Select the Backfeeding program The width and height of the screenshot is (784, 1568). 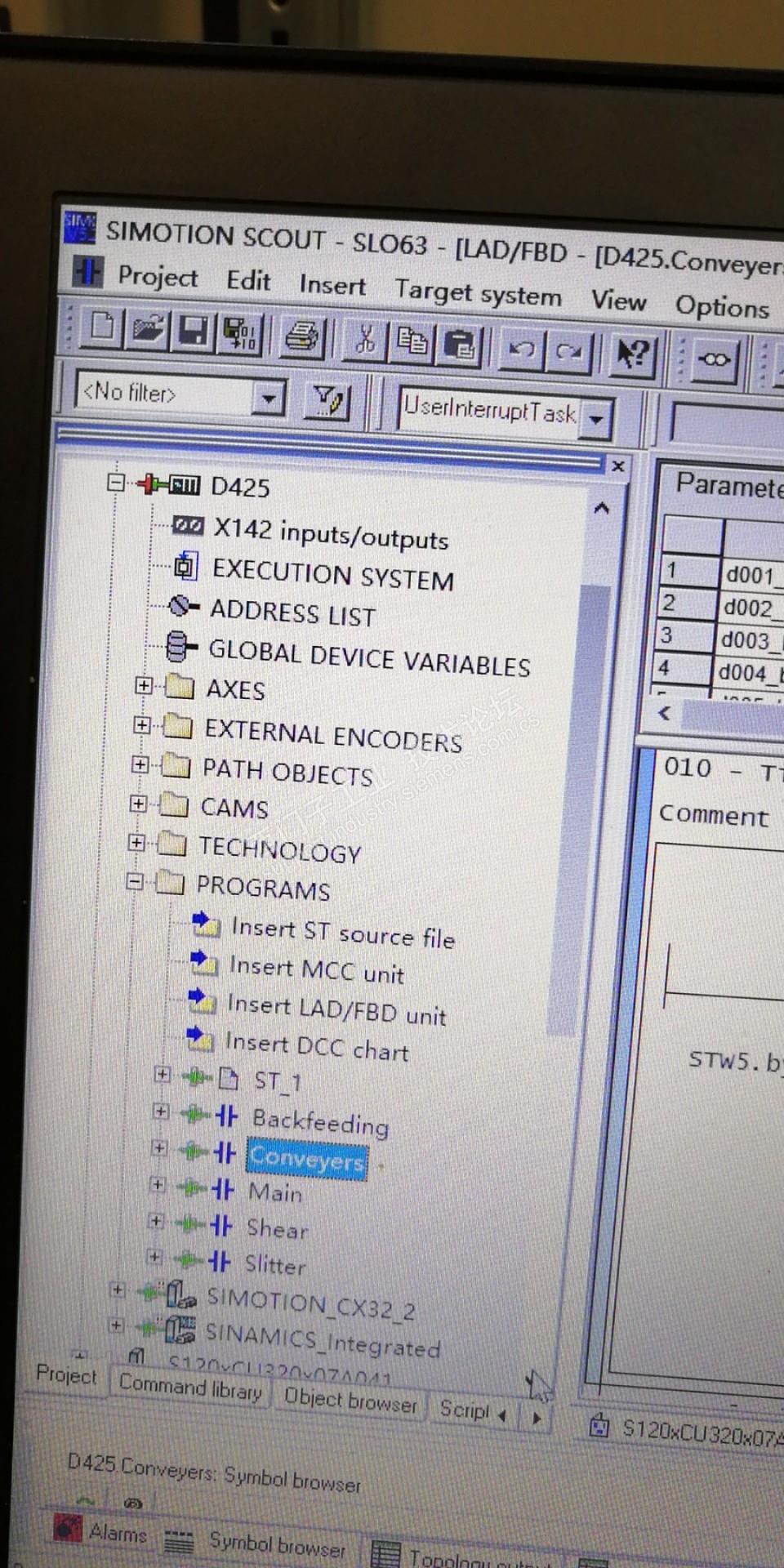tap(320, 1121)
